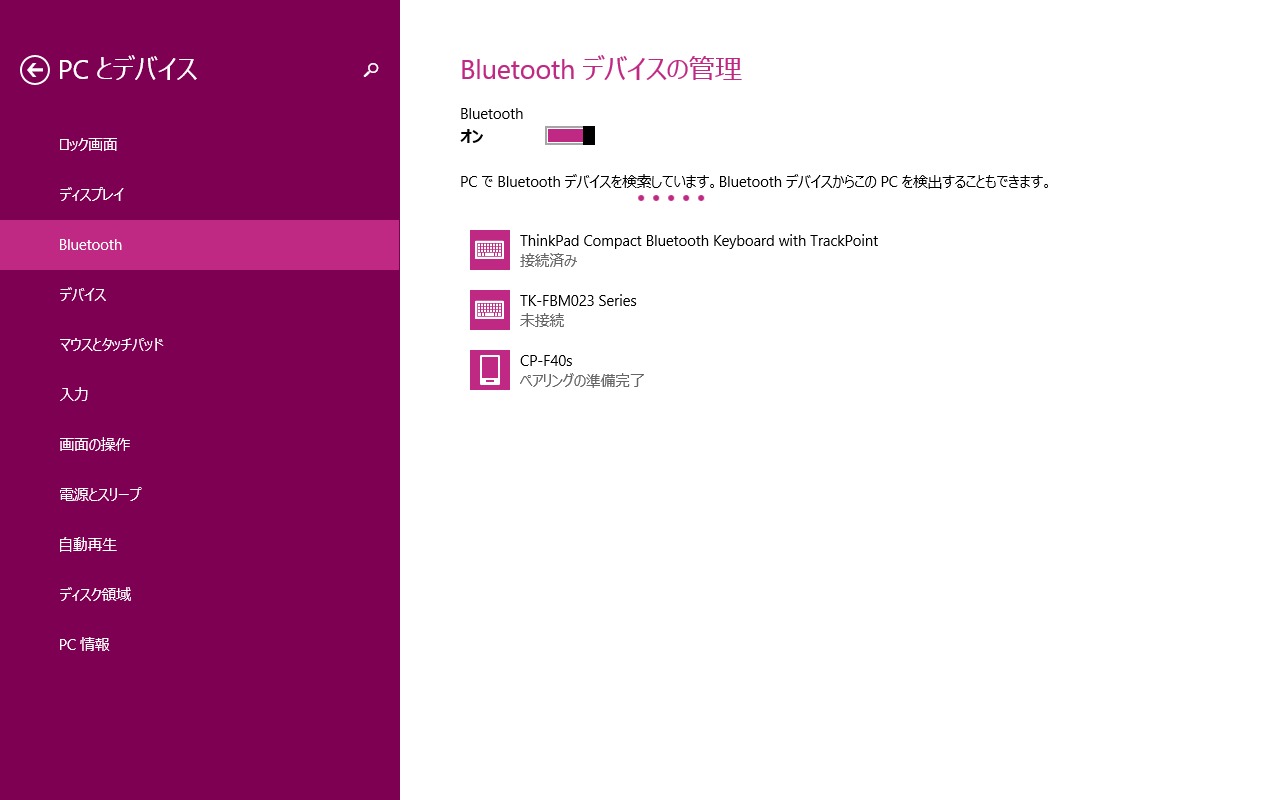Image resolution: width=1280 pixels, height=800 pixels.
Task: Open the ディスク領域 settings page
Action: pyautogui.click(x=200, y=595)
